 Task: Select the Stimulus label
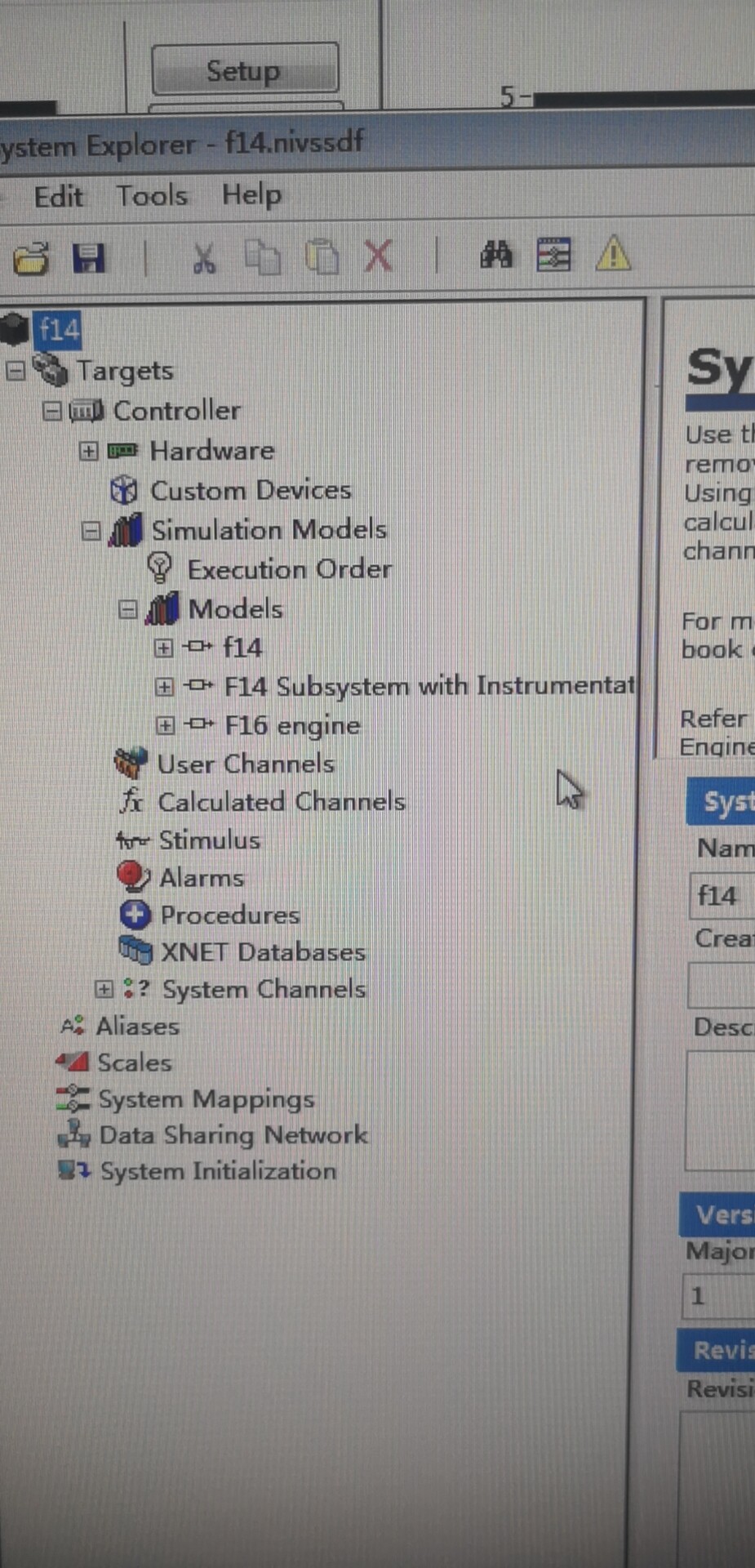210,840
